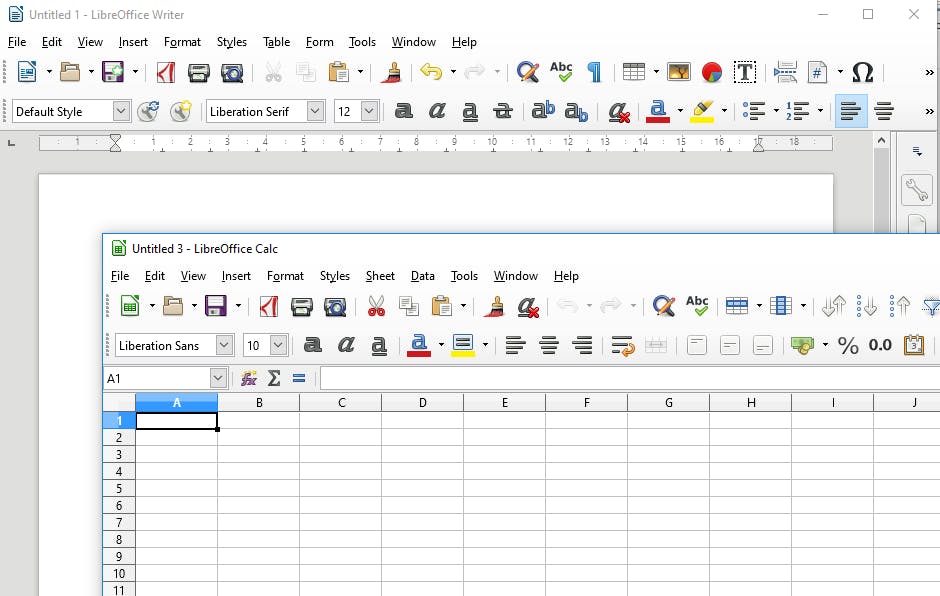Select the column B header in Calc
Viewport: 940px width, 596px height.
point(259,401)
